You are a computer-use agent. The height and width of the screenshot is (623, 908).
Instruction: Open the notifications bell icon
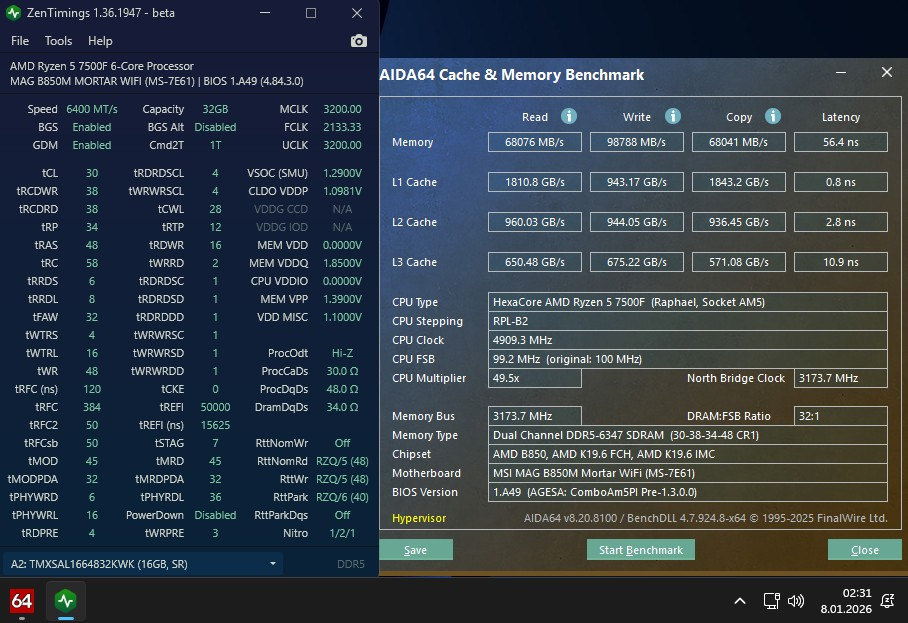click(x=887, y=601)
